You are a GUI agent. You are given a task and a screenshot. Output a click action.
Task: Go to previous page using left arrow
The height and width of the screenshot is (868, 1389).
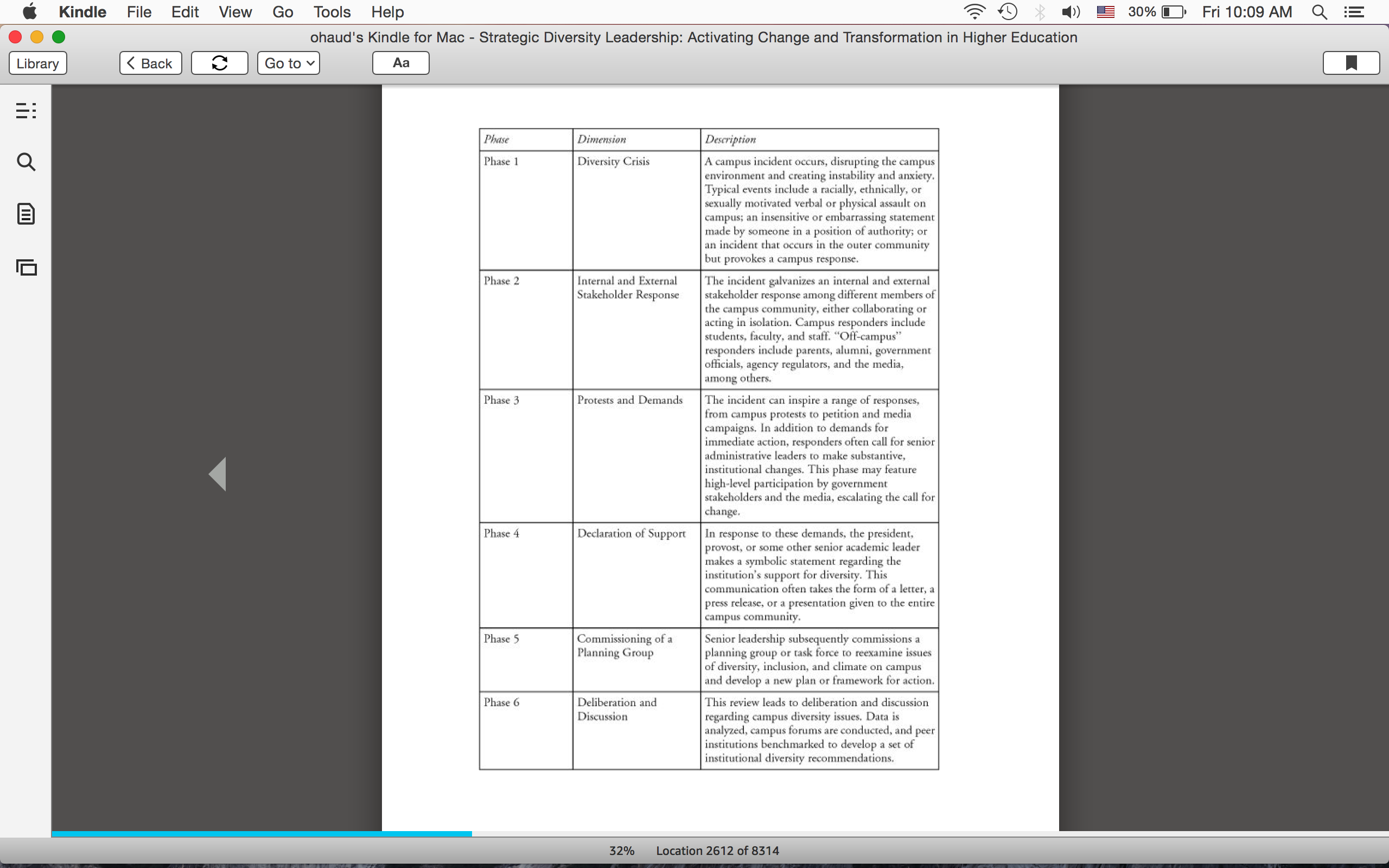218,474
